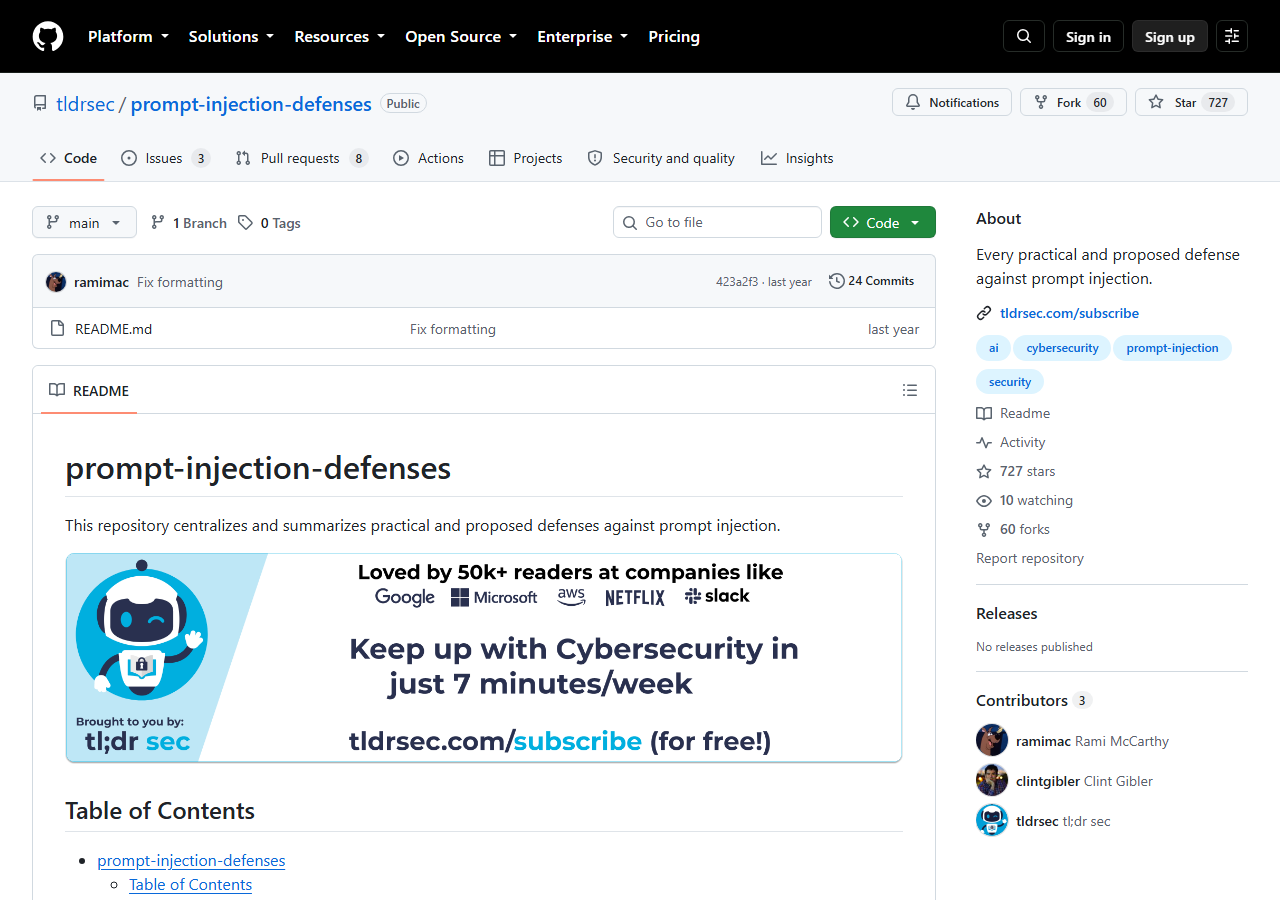
Task: Open the main branch selector dropdown
Action: 84,222
